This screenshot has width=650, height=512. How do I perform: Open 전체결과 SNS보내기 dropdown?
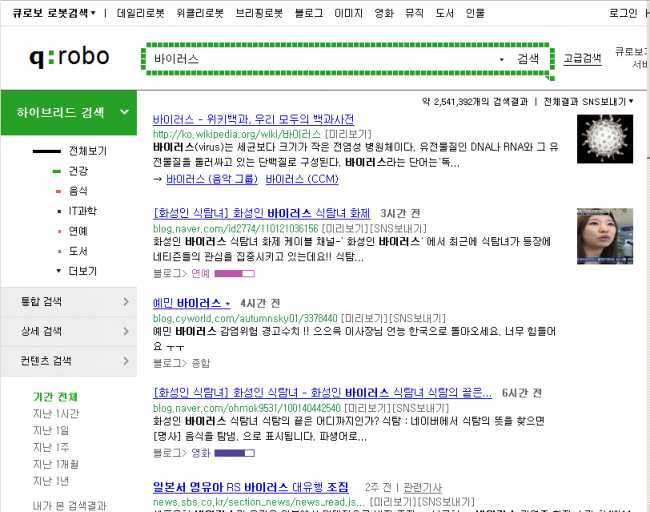588,102
